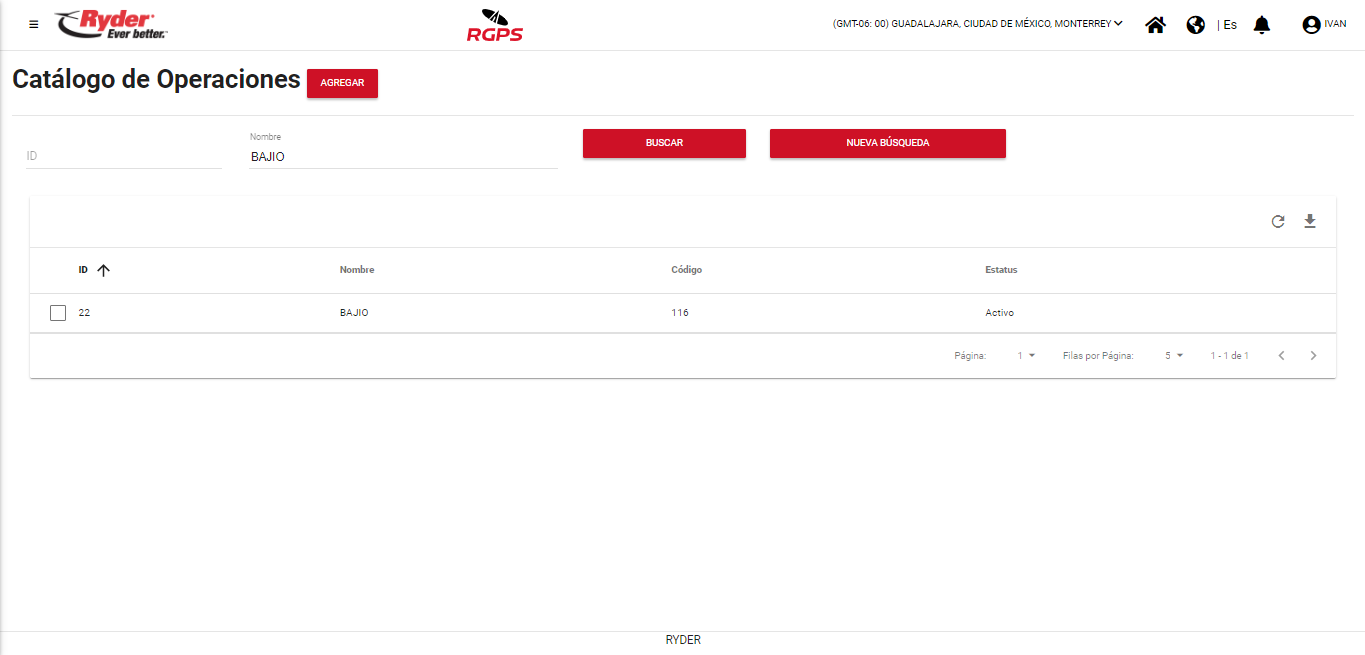This screenshot has width=1365, height=655.
Task: Click the Ryder logo
Action: click(x=111, y=24)
